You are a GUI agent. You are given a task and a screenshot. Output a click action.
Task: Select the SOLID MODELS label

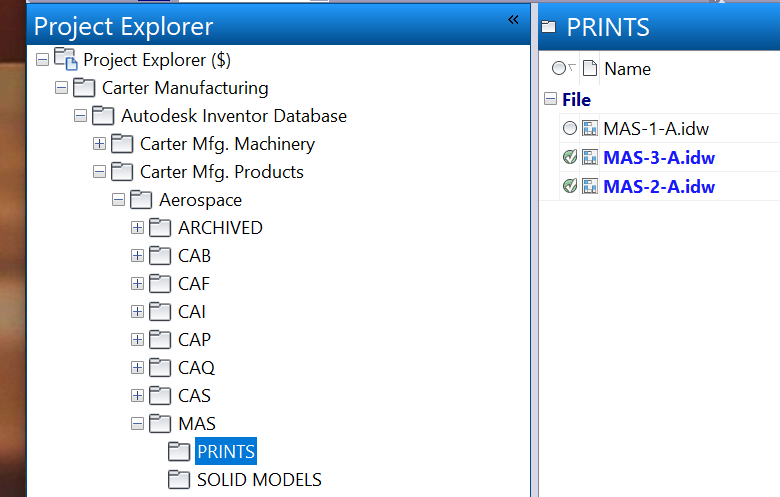259,480
